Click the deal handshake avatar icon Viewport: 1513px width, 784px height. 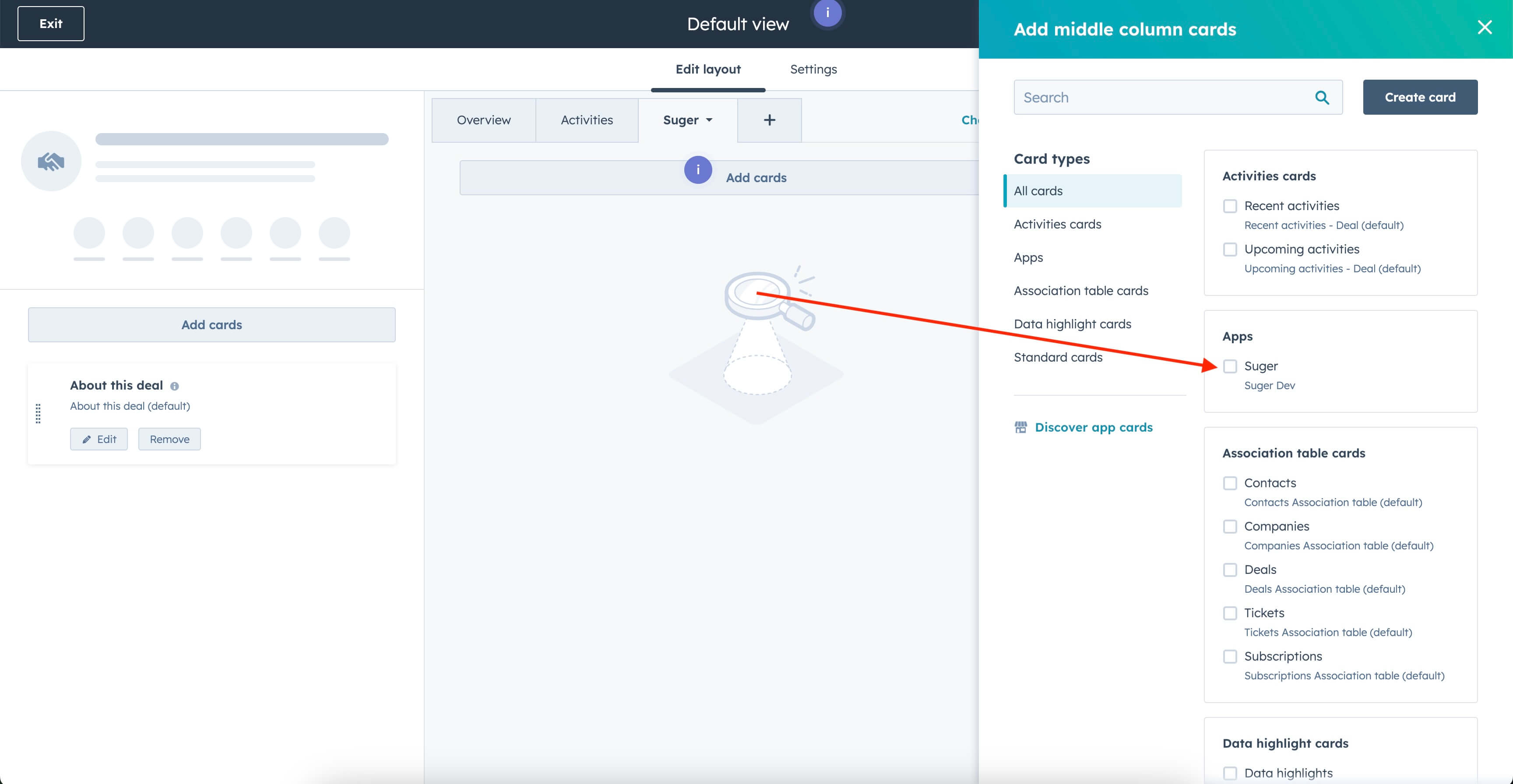click(x=51, y=162)
